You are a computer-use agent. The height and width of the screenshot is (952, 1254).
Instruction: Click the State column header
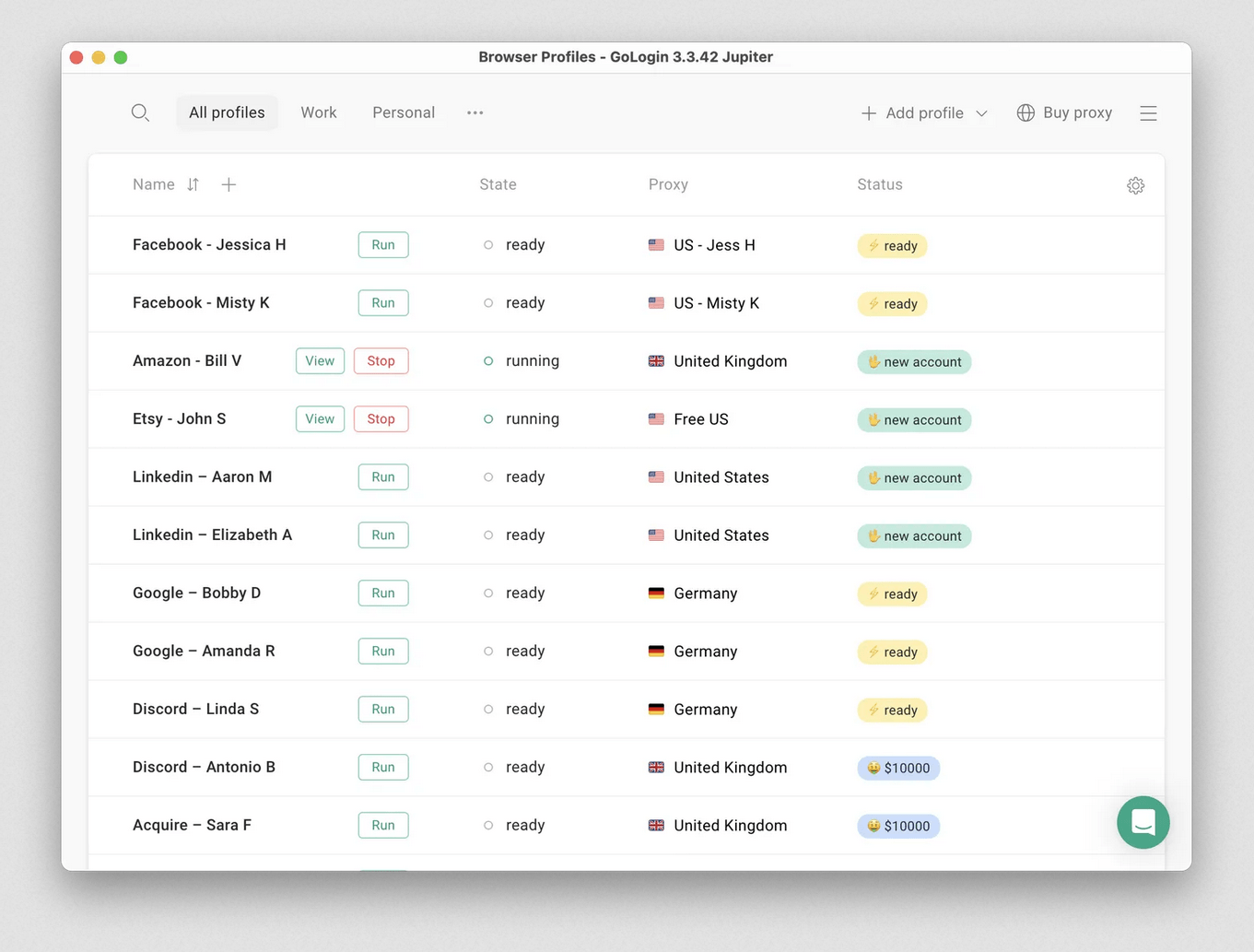click(x=498, y=184)
